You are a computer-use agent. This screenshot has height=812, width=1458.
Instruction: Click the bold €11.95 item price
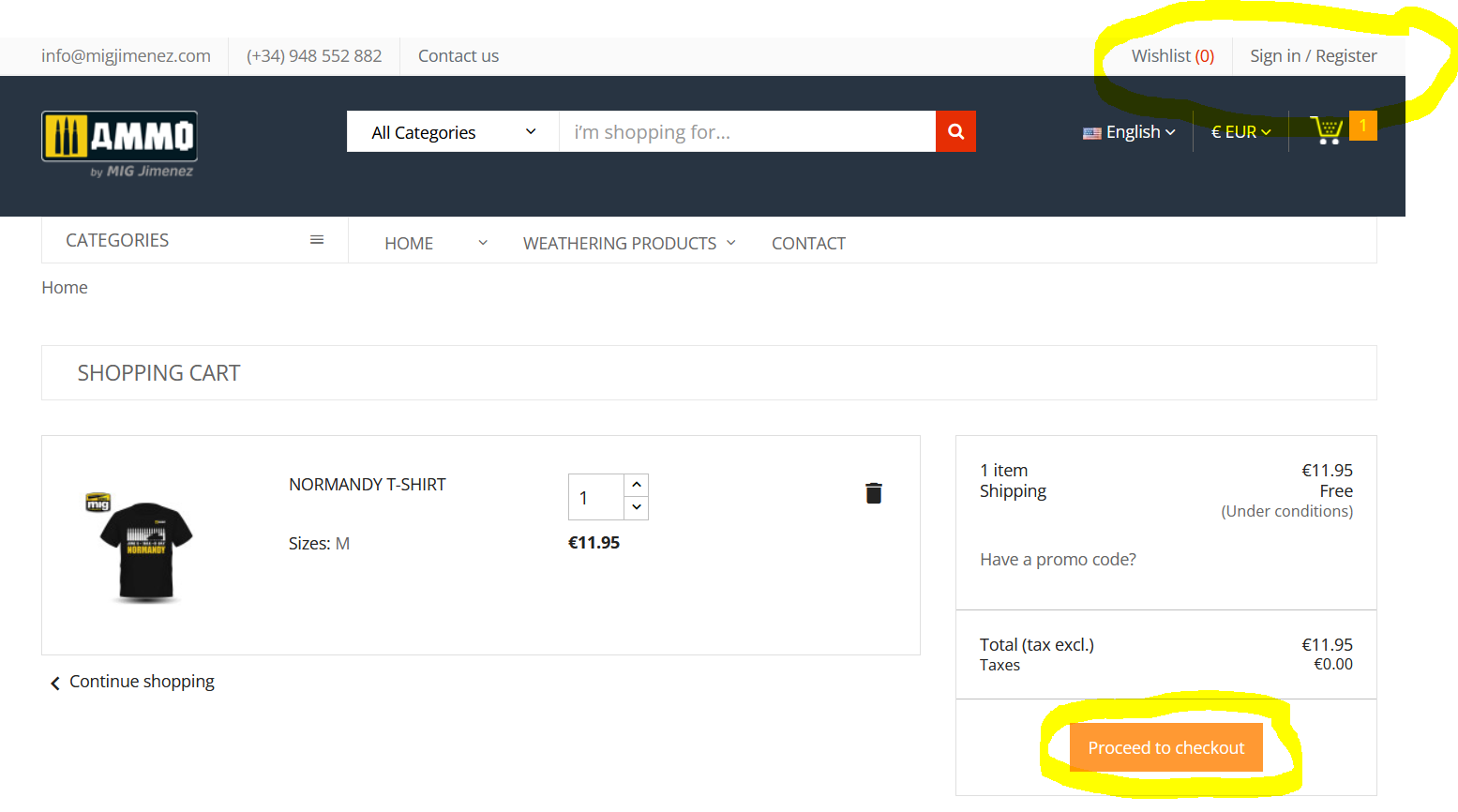click(594, 543)
